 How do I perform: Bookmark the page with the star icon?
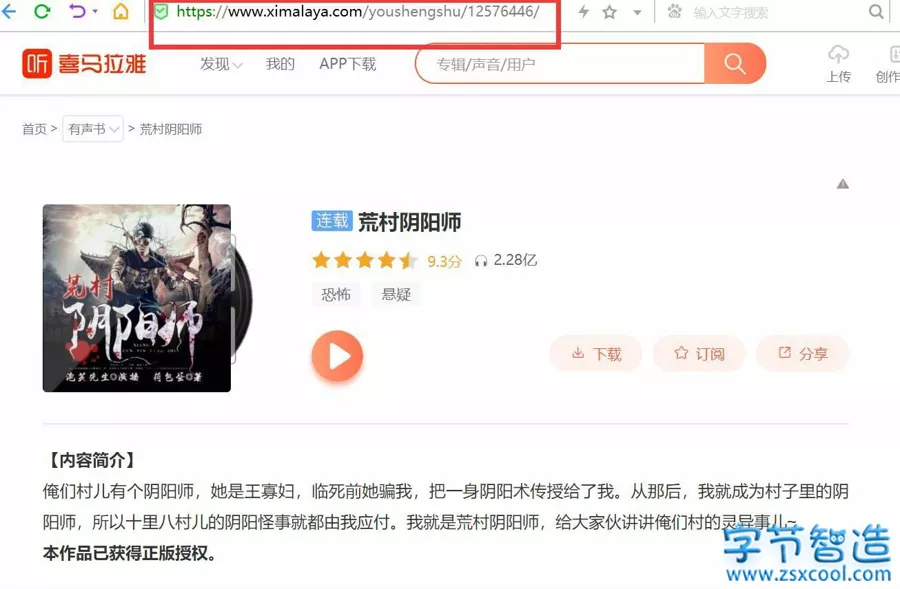click(610, 12)
